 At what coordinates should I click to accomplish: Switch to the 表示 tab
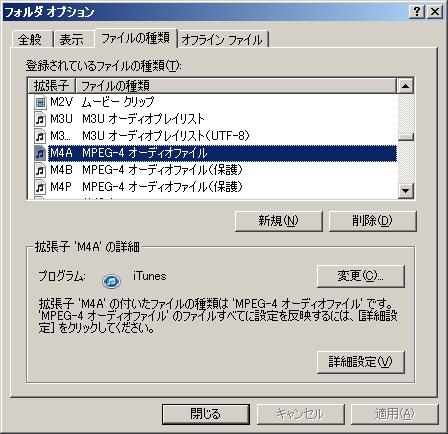click(x=71, y=40)
